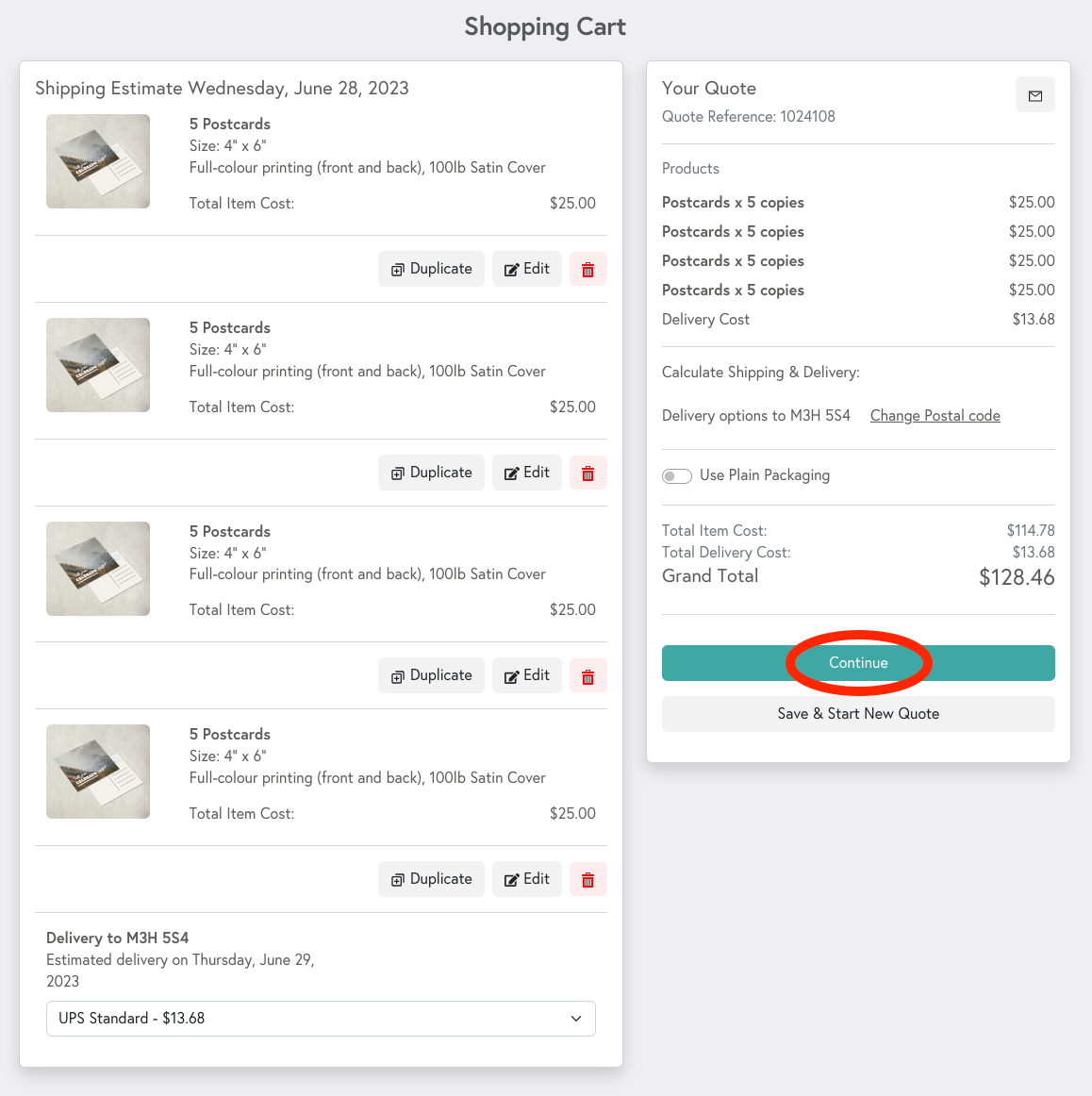Click the Duplicate icon for the first postcard item
This screenshot has width=1092, height=1096.
(x=396, y=269)
